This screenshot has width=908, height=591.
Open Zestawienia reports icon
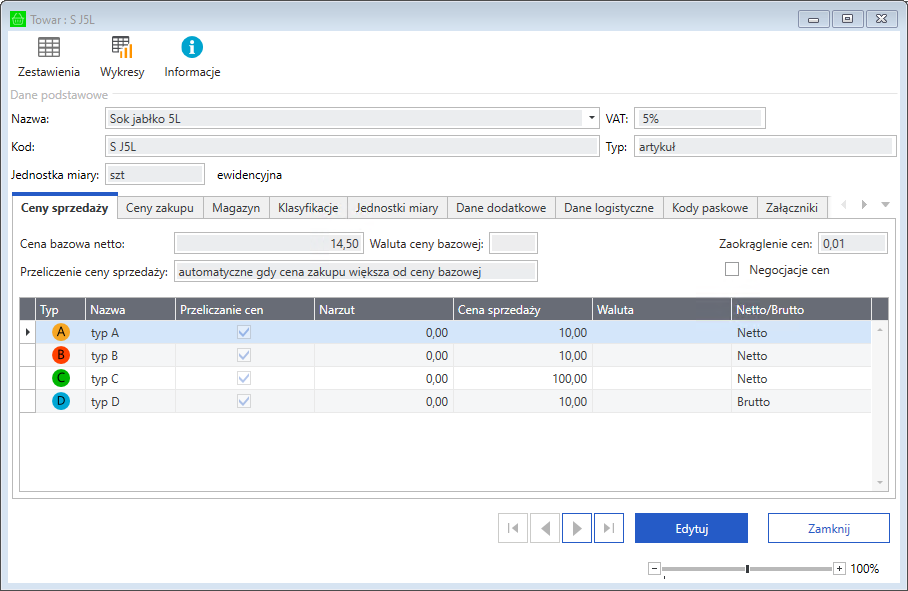pyautogui.click(x=48, y=47)
